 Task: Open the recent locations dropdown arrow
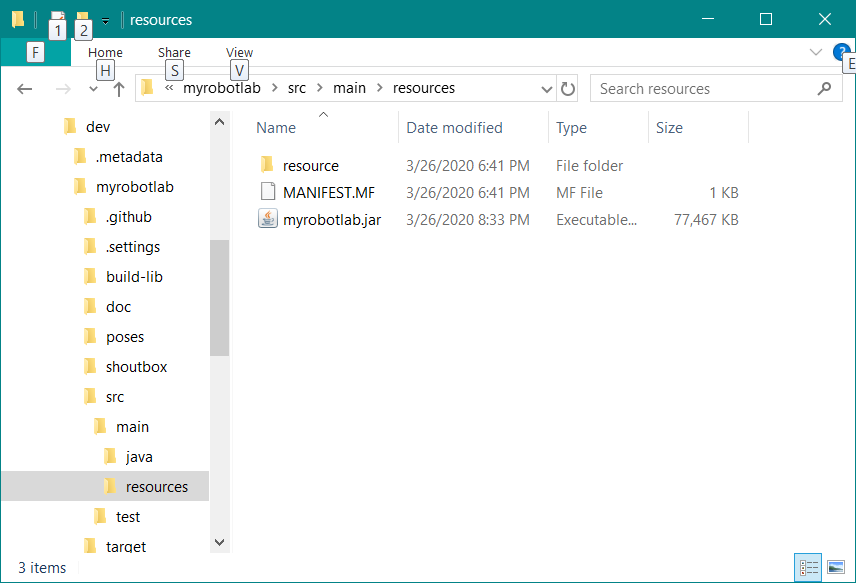pos(93,89)
